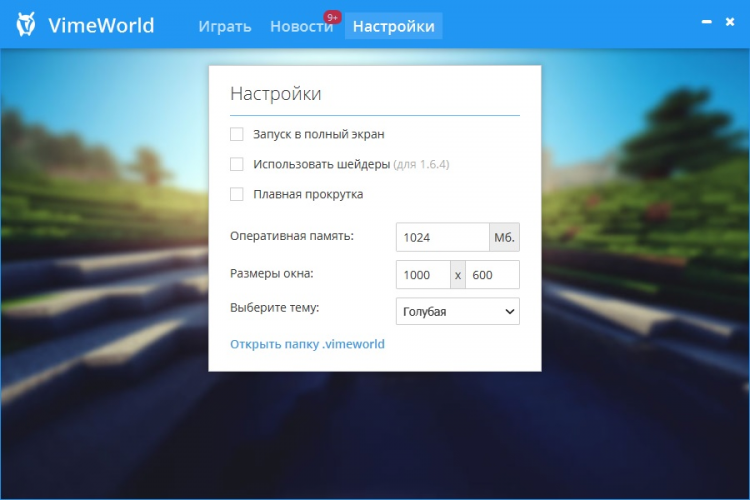Click the Настройки panel heading
Image resolution: width=750 pixels, height=500 pixels.
click(x=276, y=94)
